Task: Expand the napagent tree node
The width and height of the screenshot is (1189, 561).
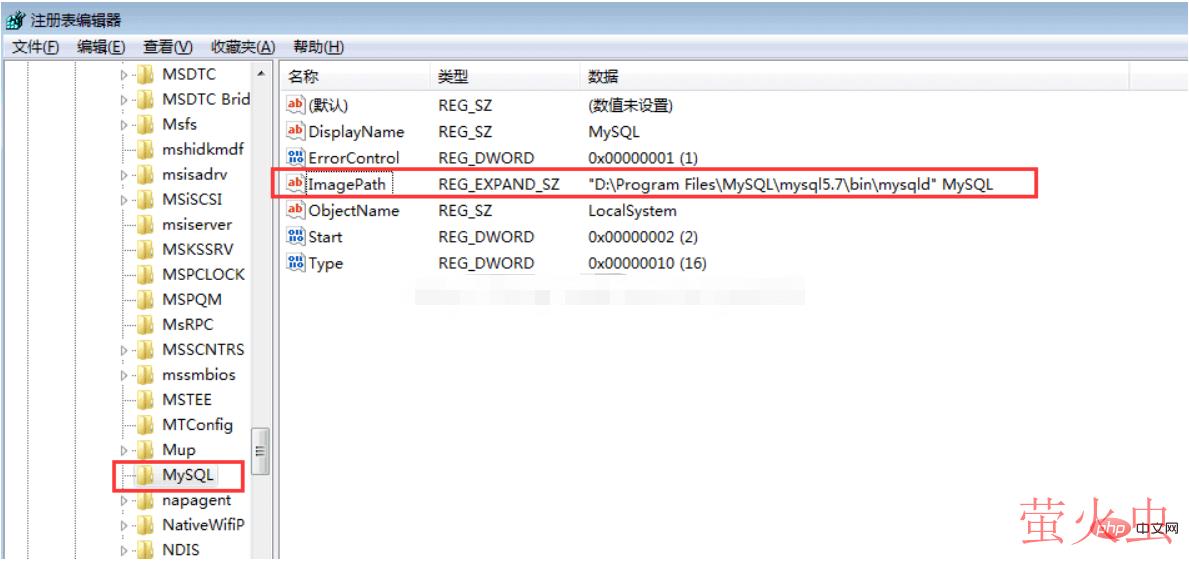Action: click(x=124, y=500)
